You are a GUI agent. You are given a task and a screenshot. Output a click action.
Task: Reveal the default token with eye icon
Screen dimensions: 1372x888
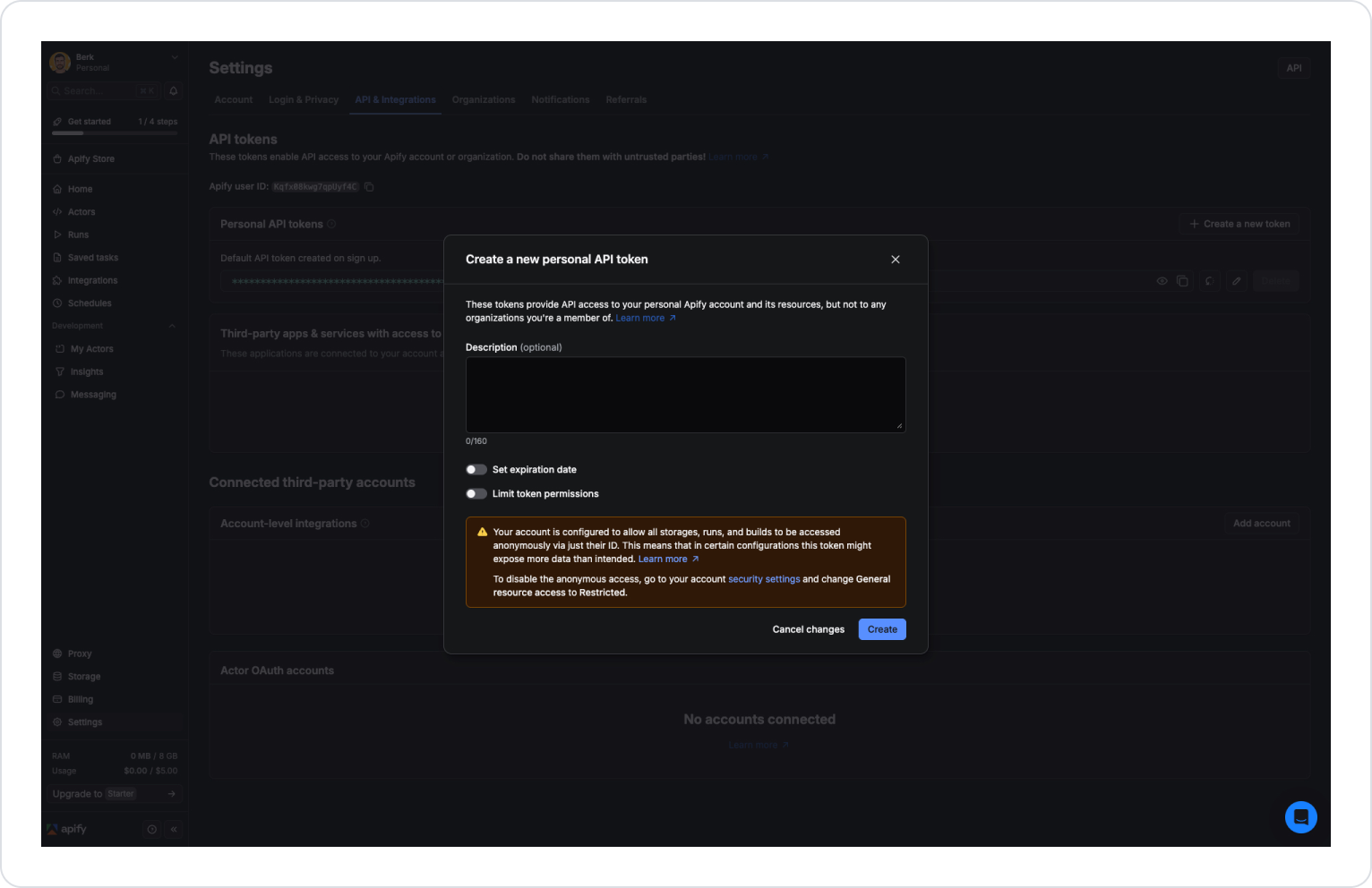1162,281
